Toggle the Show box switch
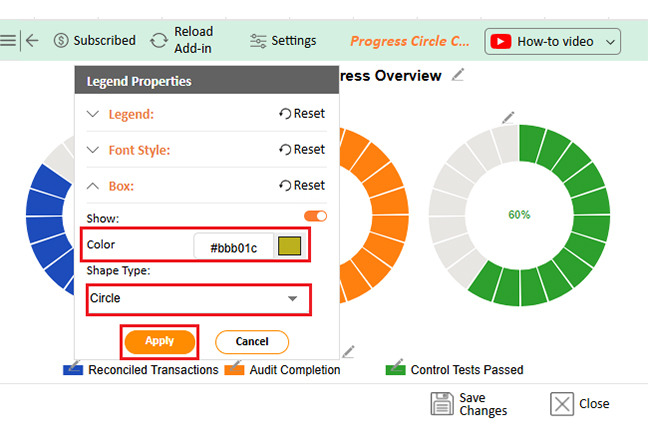This screenshot has width=650, height=440. click(315, 216)
